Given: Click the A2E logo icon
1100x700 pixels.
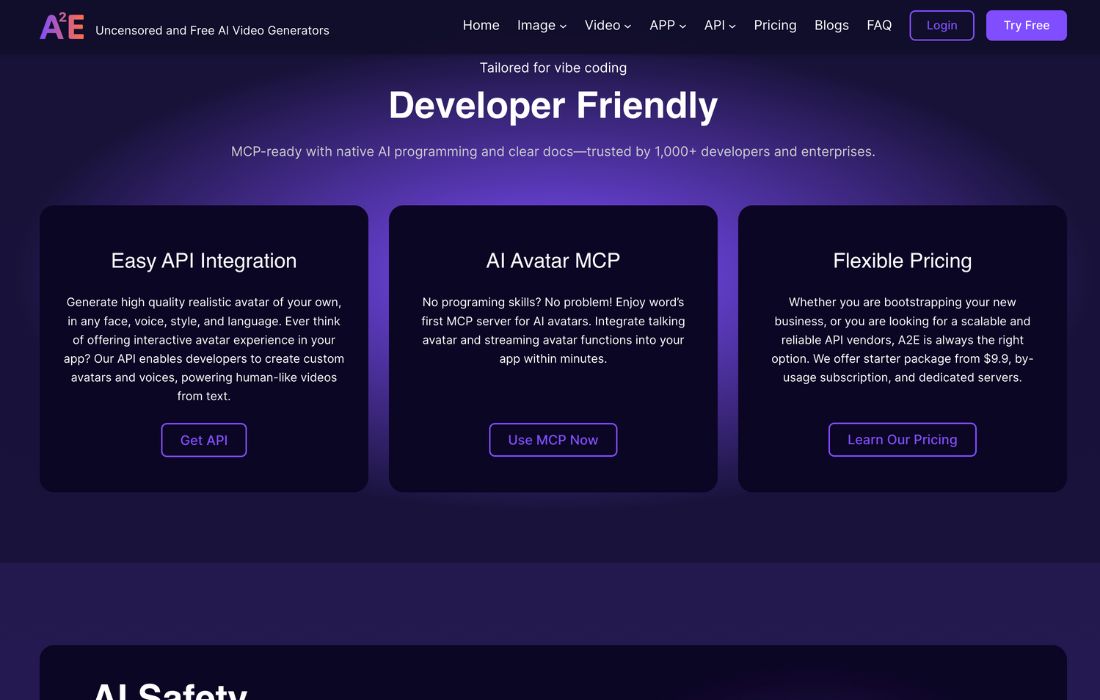Looking at the screenshot, I should tap(62, 27).
